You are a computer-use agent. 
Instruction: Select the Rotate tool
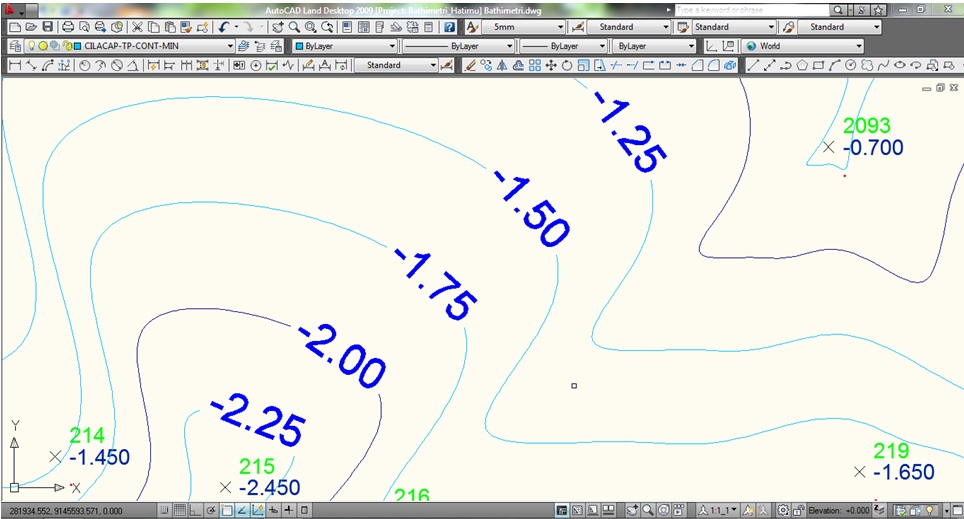point(567,65)
